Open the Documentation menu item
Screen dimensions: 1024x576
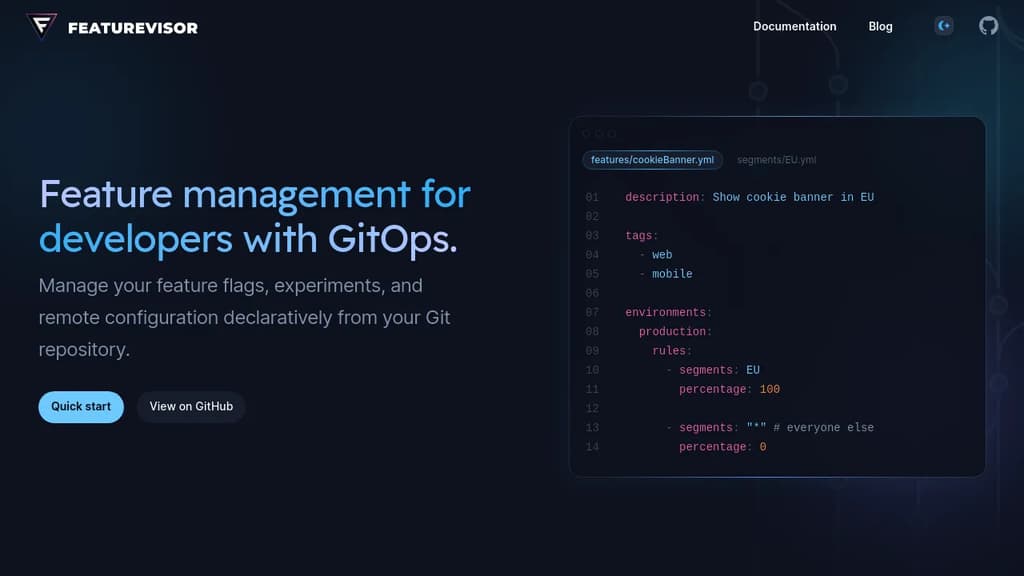click(795, 26)
